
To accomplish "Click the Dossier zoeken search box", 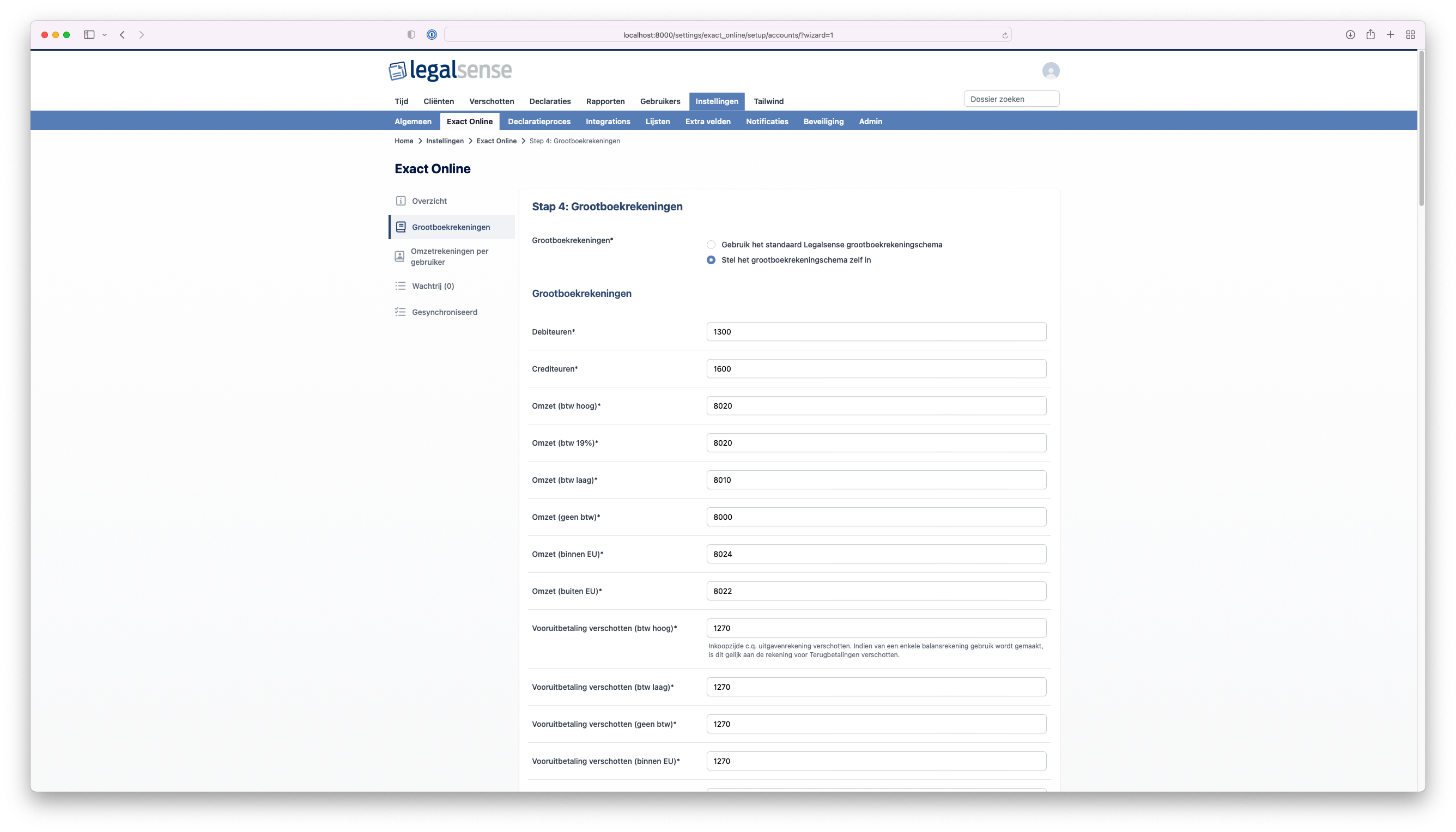I will 1011,98.
